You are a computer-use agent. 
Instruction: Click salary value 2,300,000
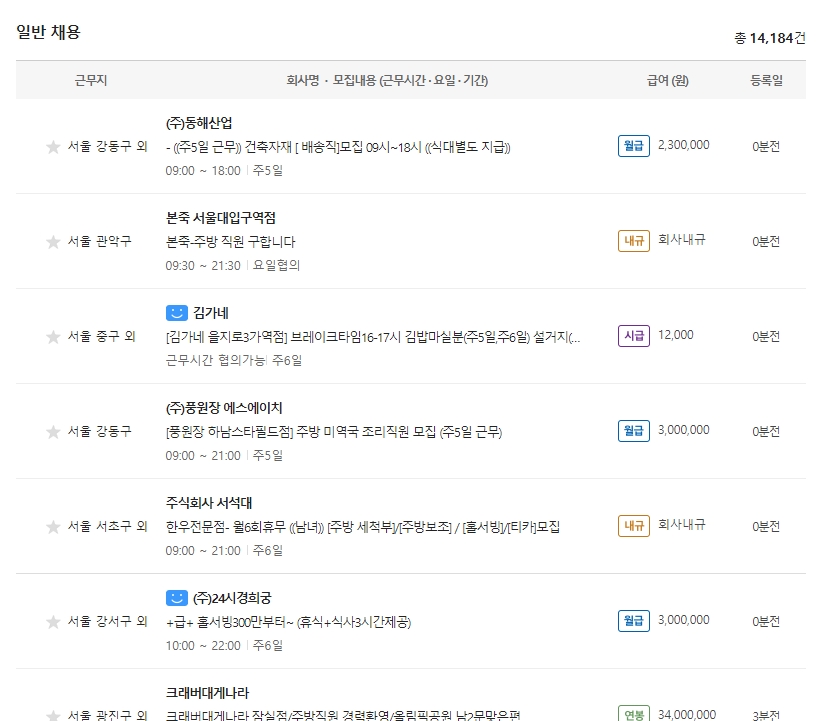click(x=684, y=145)
